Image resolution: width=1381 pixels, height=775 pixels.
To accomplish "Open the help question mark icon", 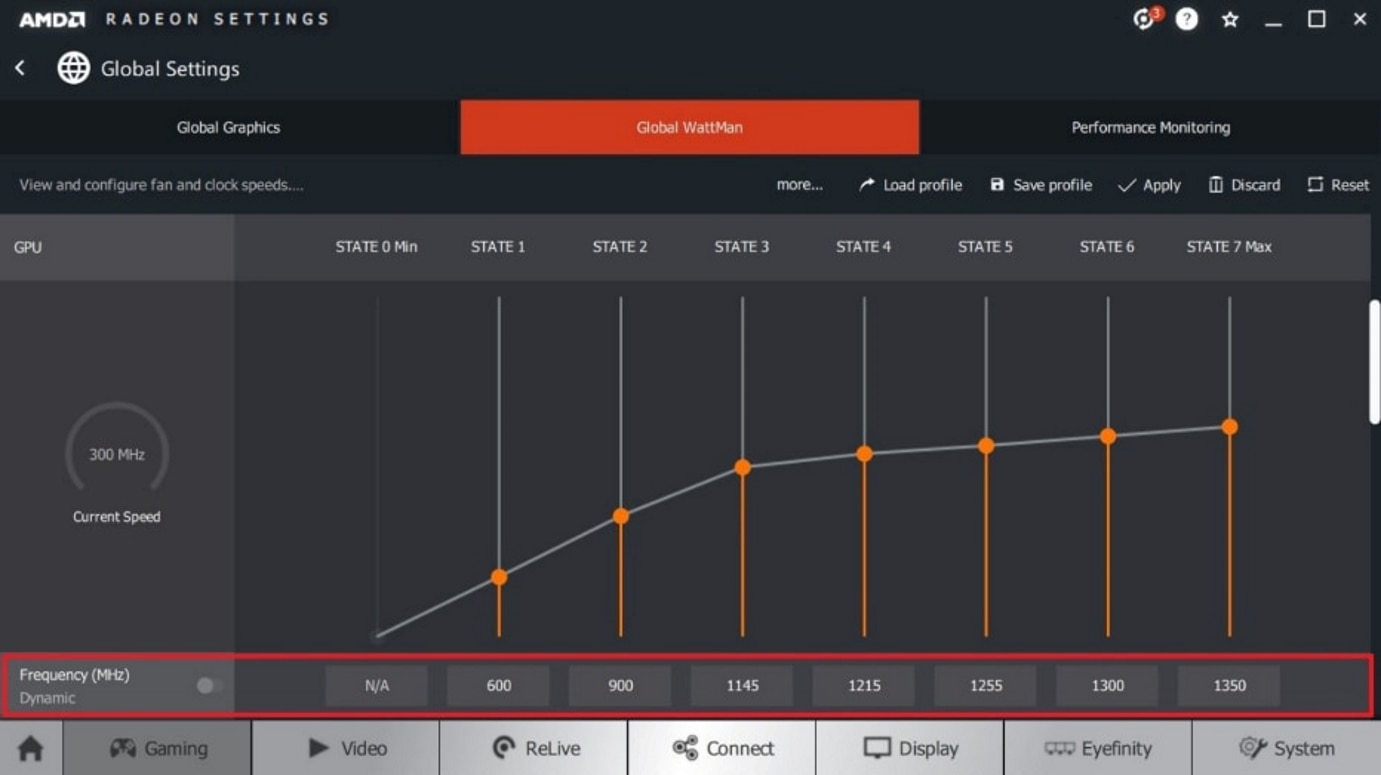I will click(1187, 20).
